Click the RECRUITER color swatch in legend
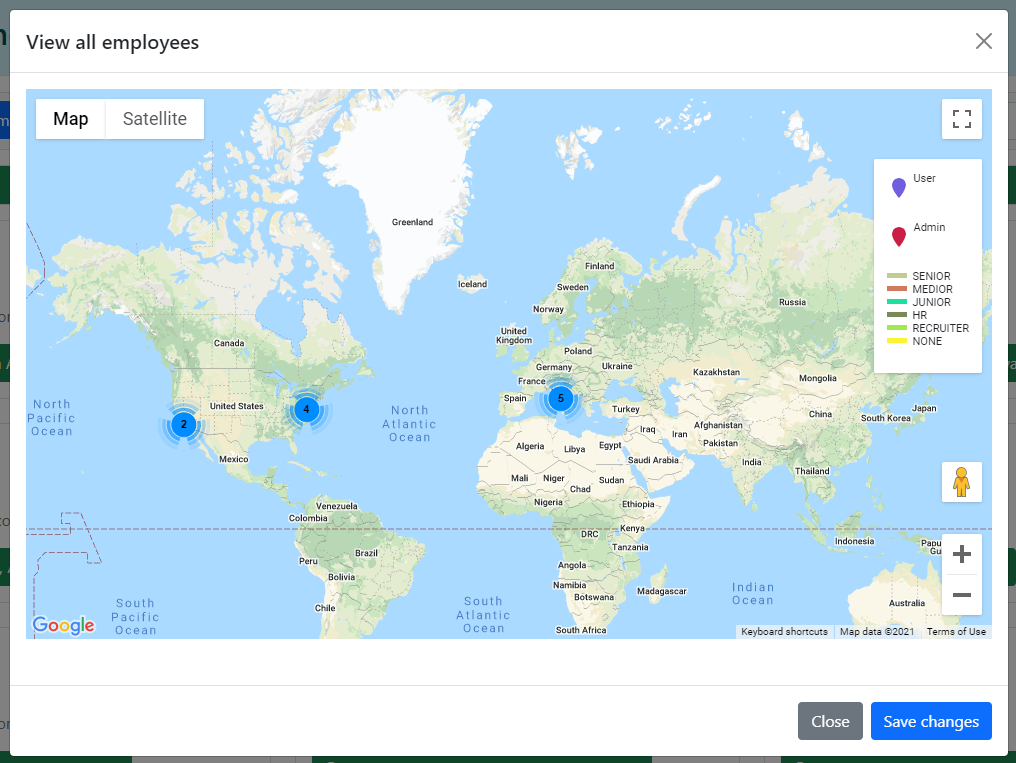The image size is (1016, 763). (x=897, y=328)
